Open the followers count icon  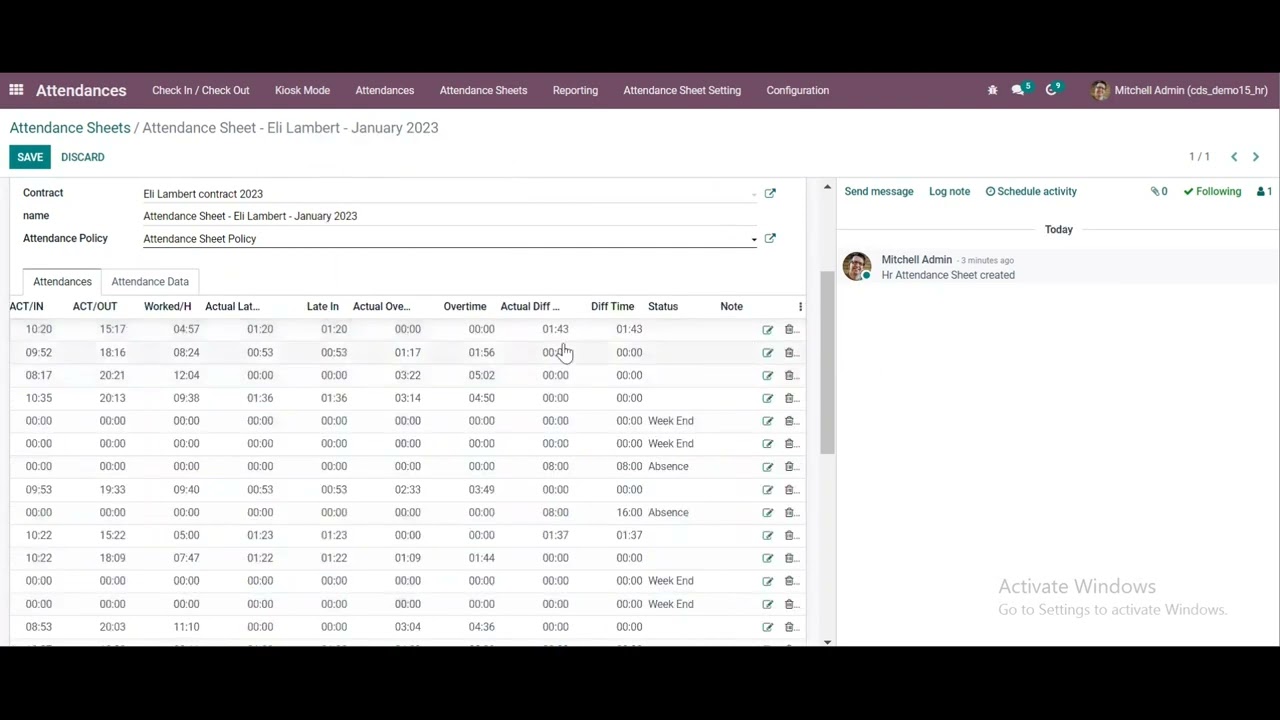[1264, 191]
